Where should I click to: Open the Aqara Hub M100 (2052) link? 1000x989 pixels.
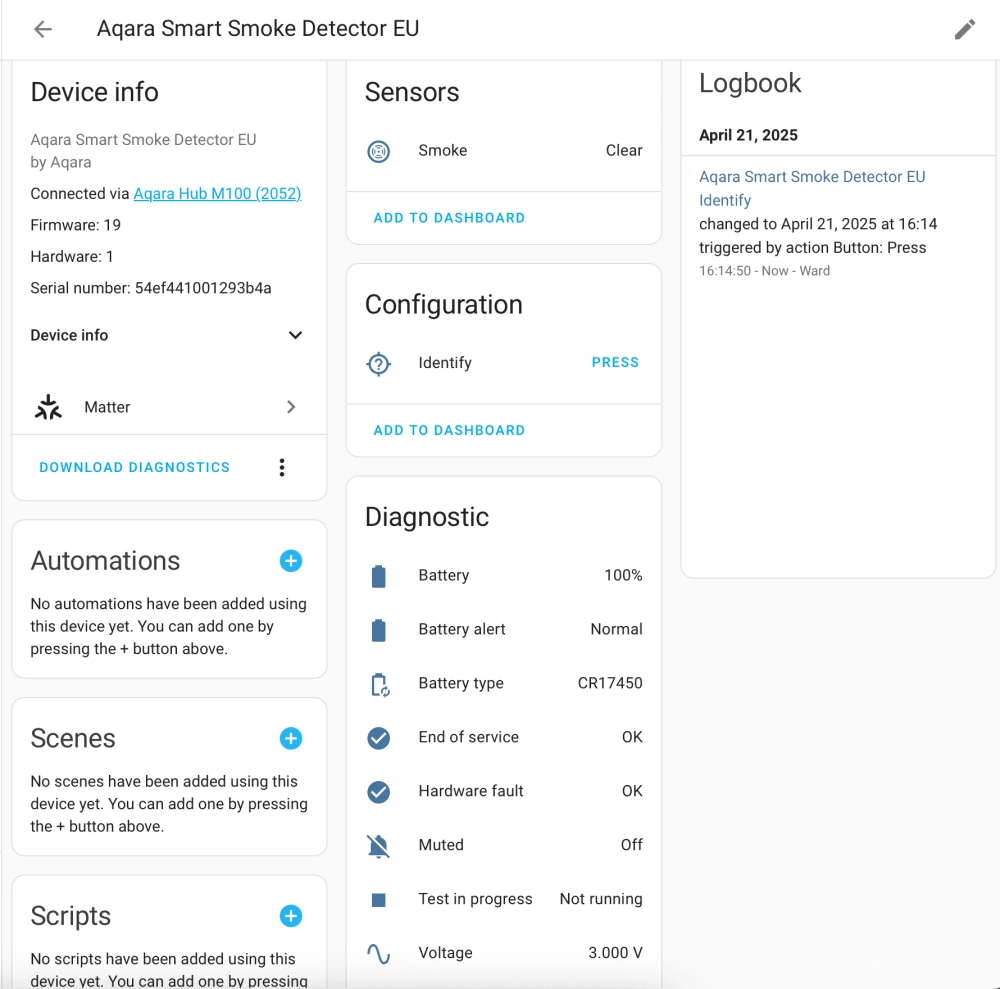217,193
